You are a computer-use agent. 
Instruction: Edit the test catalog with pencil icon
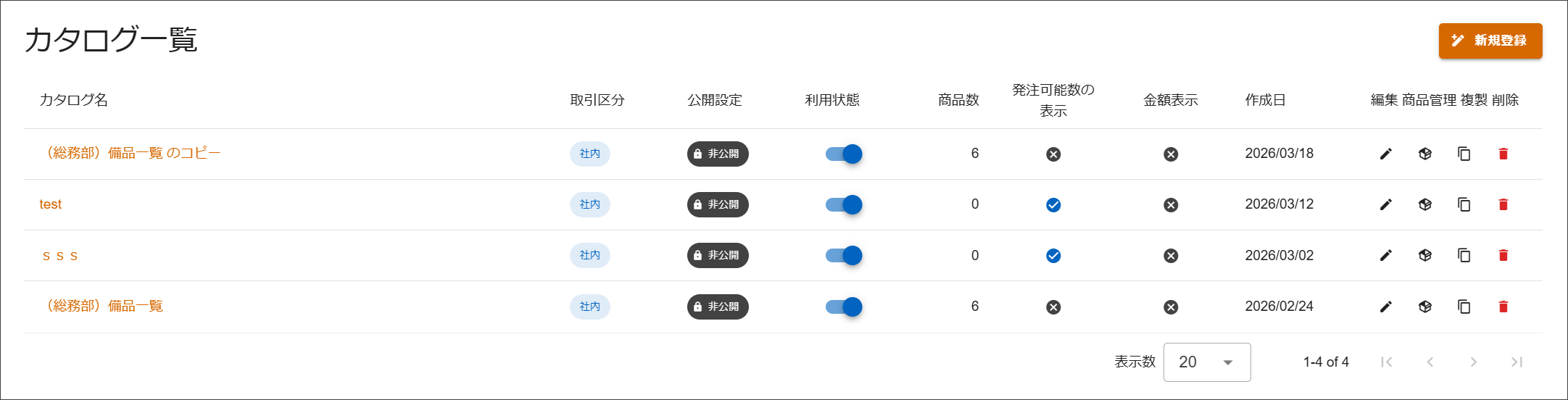click(x=1385, y=204)
